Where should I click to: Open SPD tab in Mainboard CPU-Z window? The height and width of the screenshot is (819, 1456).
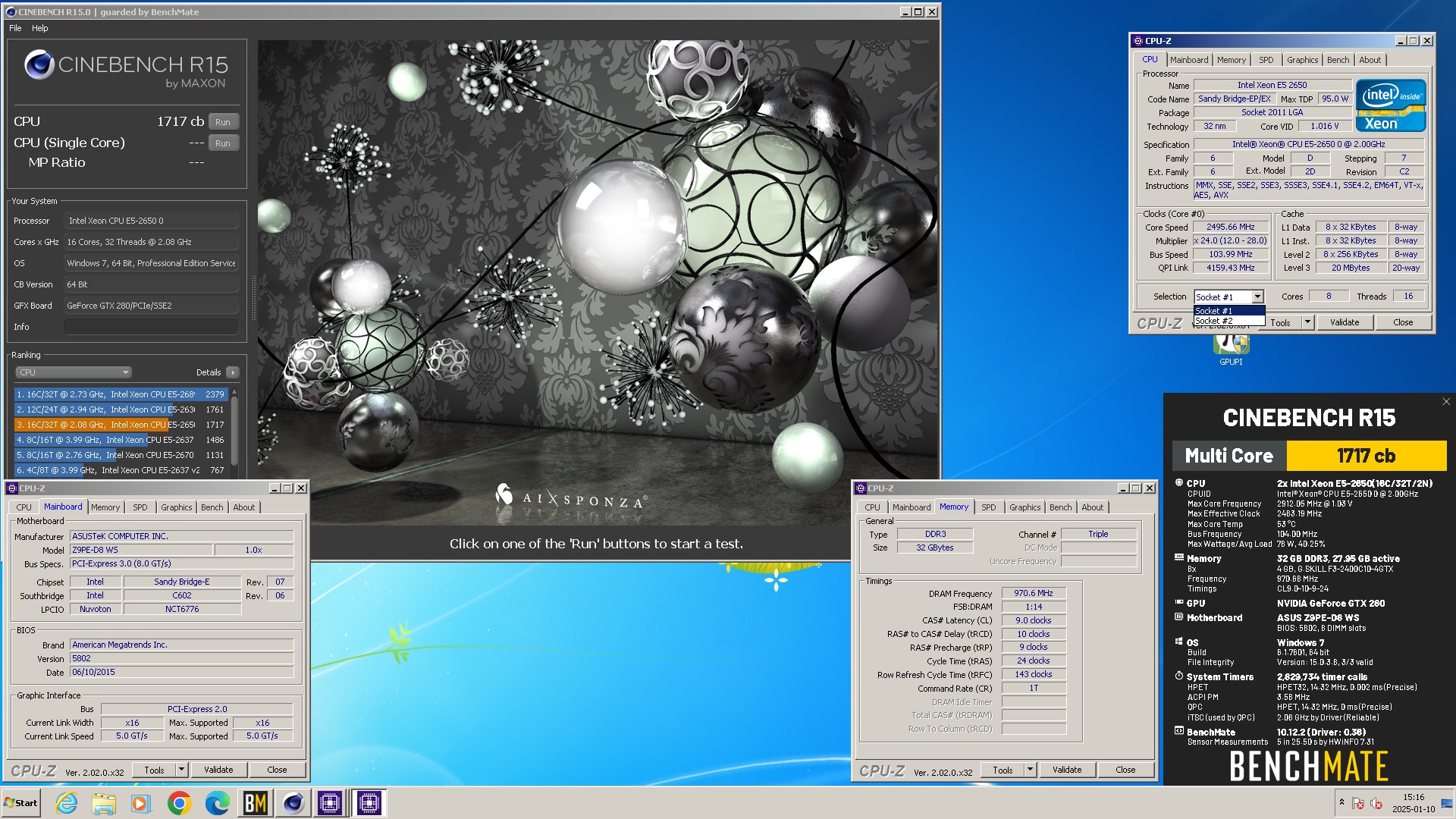click(140, 507)
